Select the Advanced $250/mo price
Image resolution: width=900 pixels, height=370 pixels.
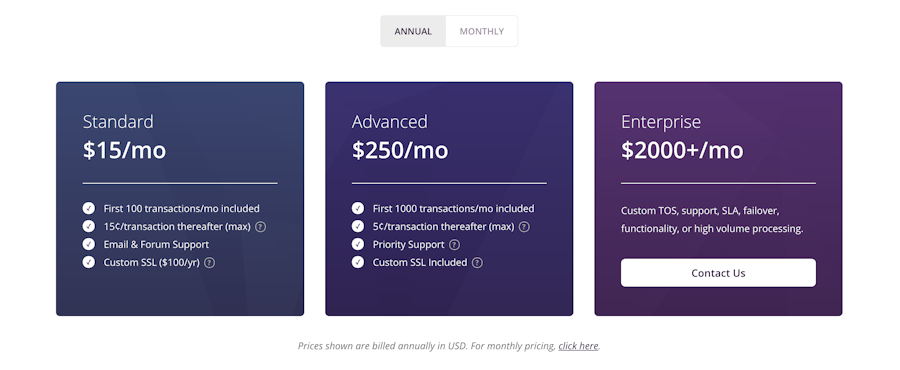coord(400,150)
